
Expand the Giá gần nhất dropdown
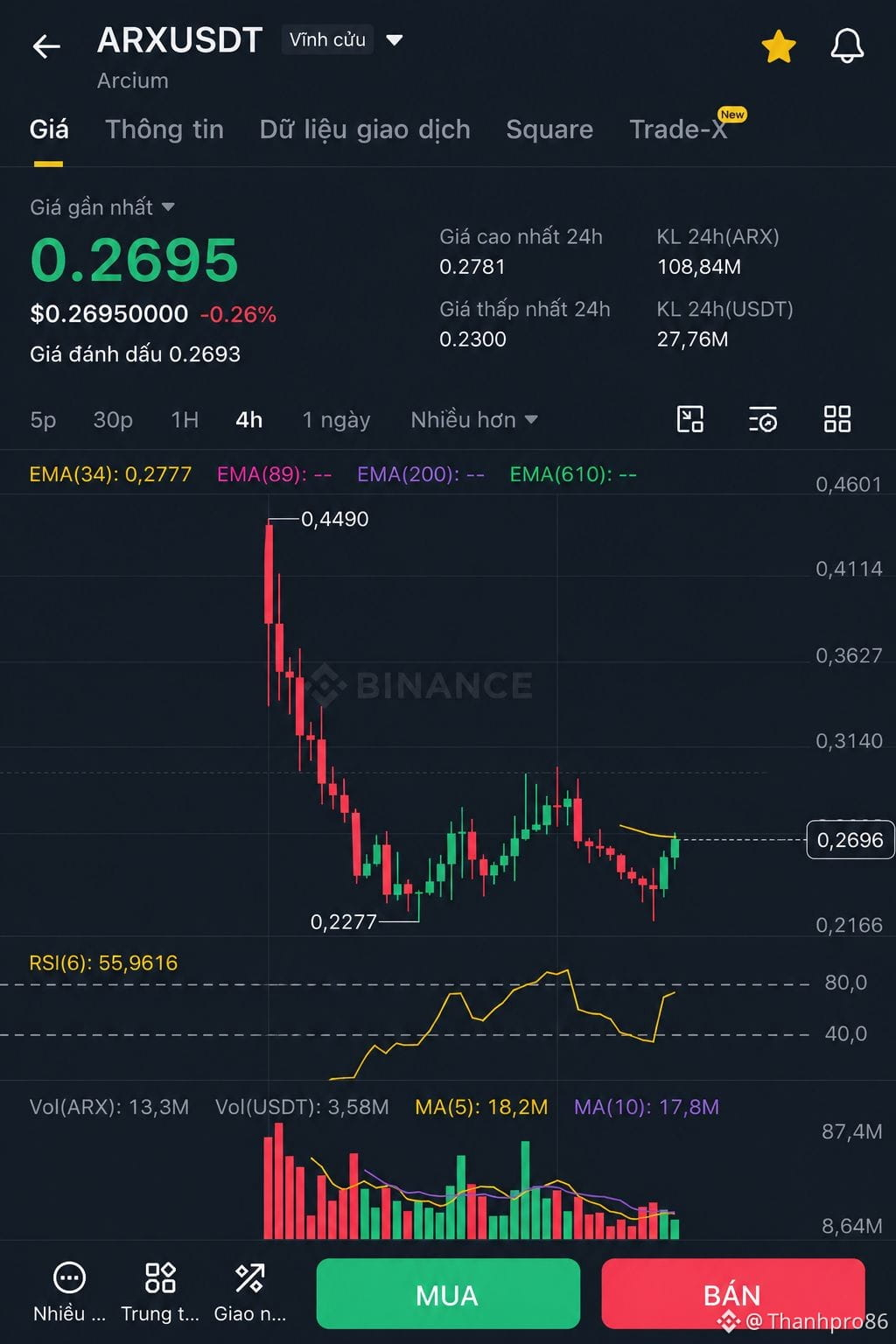102,207
